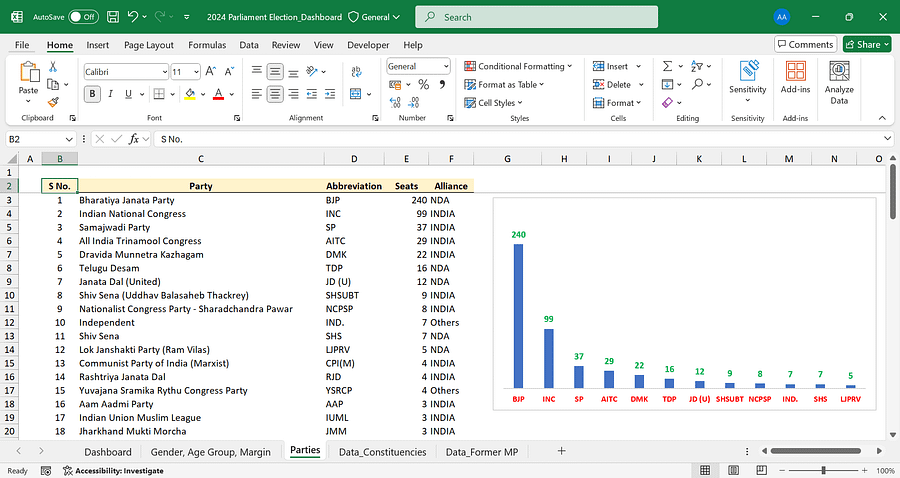This screenshot has width=900, height=478.
Task: Toggle Align Left
Action: [x=257, y=94]
